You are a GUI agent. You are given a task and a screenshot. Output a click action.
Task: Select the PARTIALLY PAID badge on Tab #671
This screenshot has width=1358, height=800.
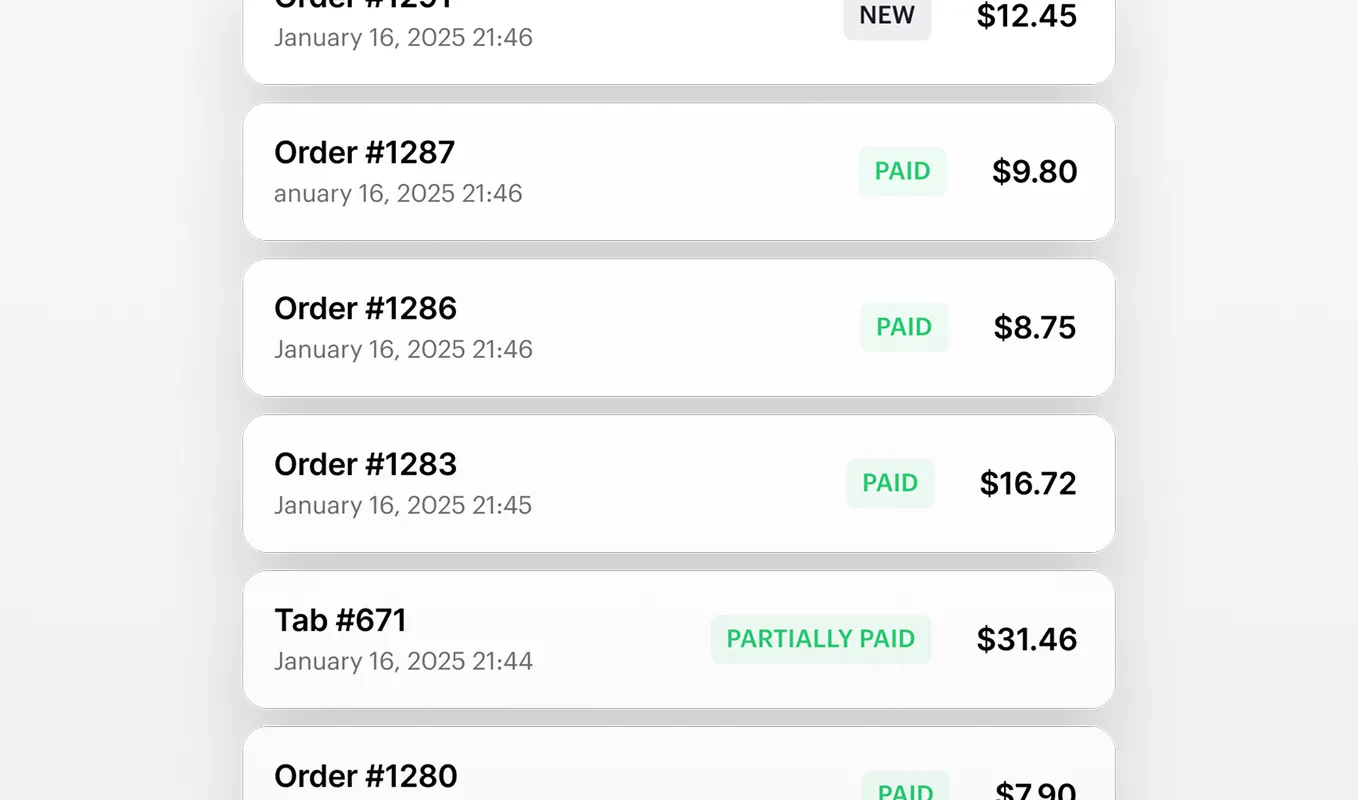click(820, 638)
